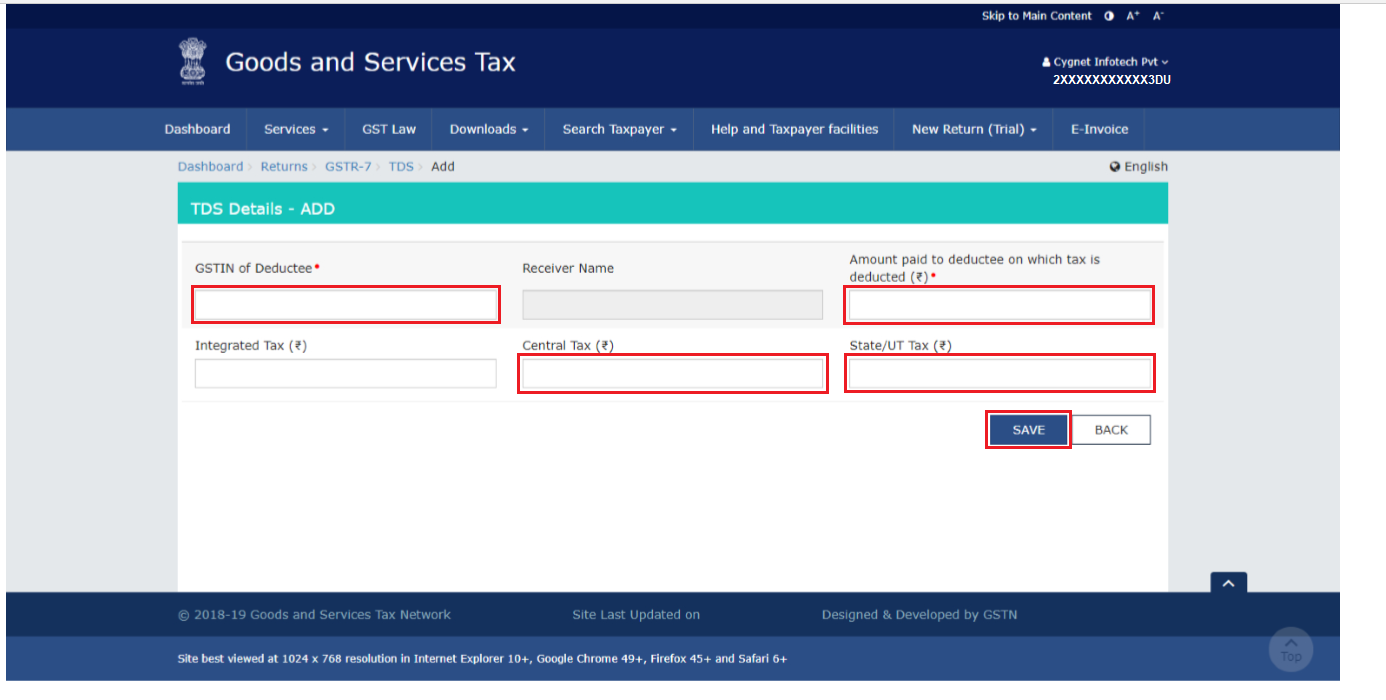Expand the Services menu

tap(296, 129)
